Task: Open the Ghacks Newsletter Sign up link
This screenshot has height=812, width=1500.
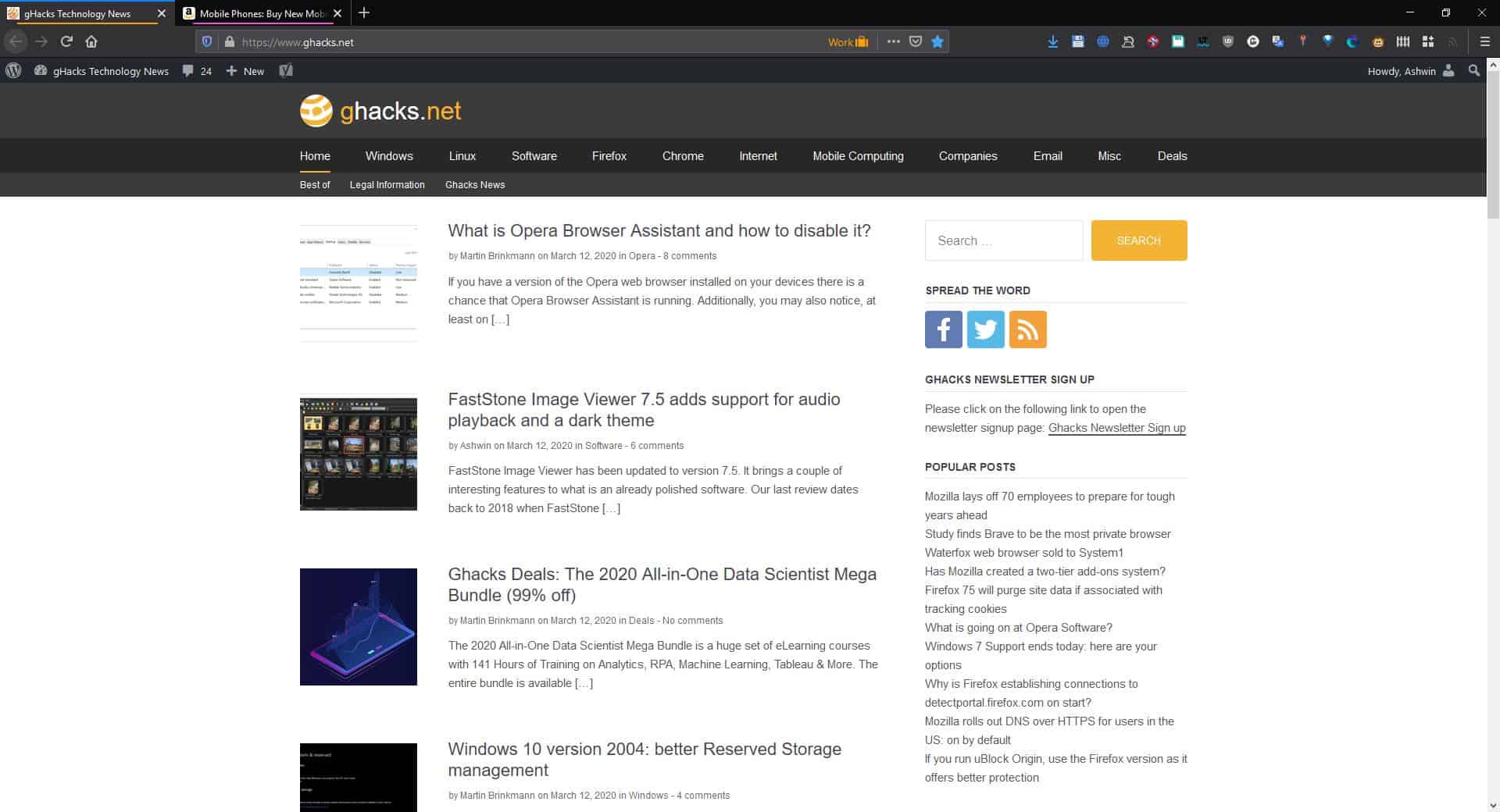Action: point(1117,428)
